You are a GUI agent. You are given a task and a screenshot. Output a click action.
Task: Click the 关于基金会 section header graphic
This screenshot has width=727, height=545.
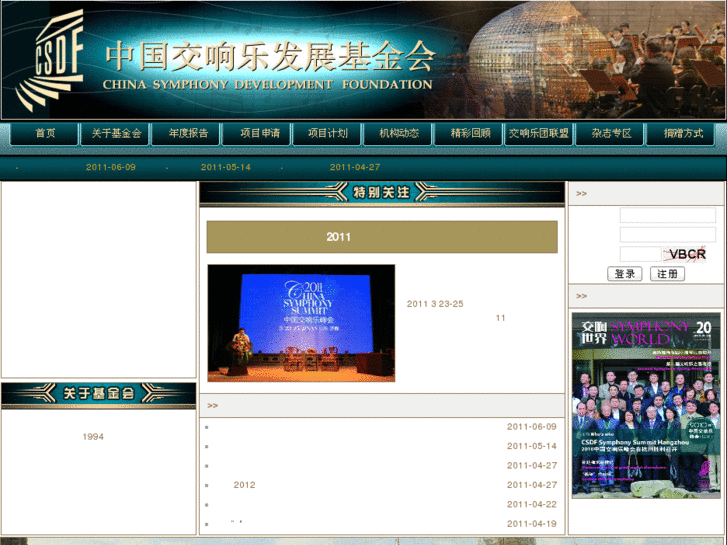[99, 394]
